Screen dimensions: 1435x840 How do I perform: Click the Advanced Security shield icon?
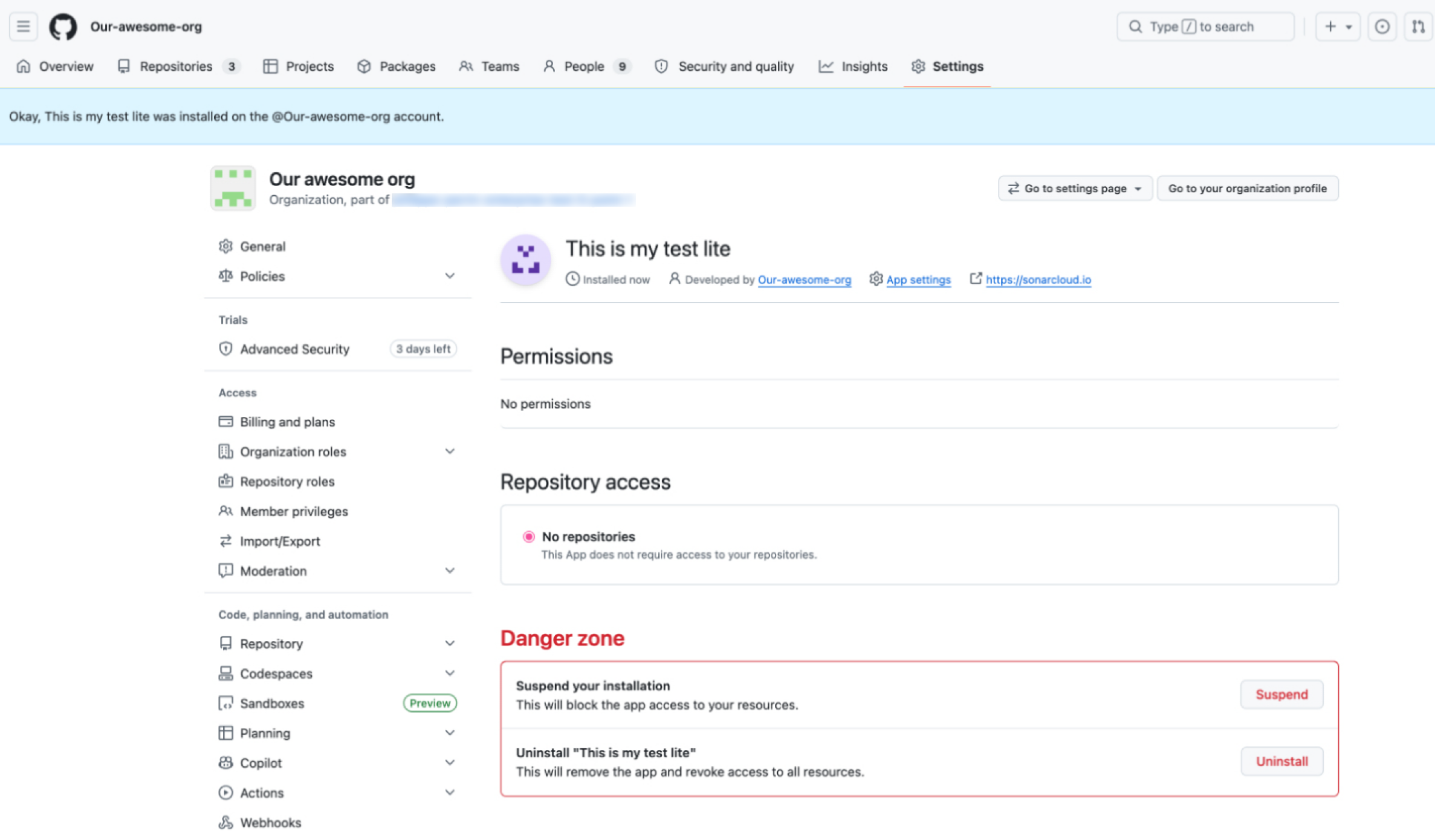click(x=225, y=349)
